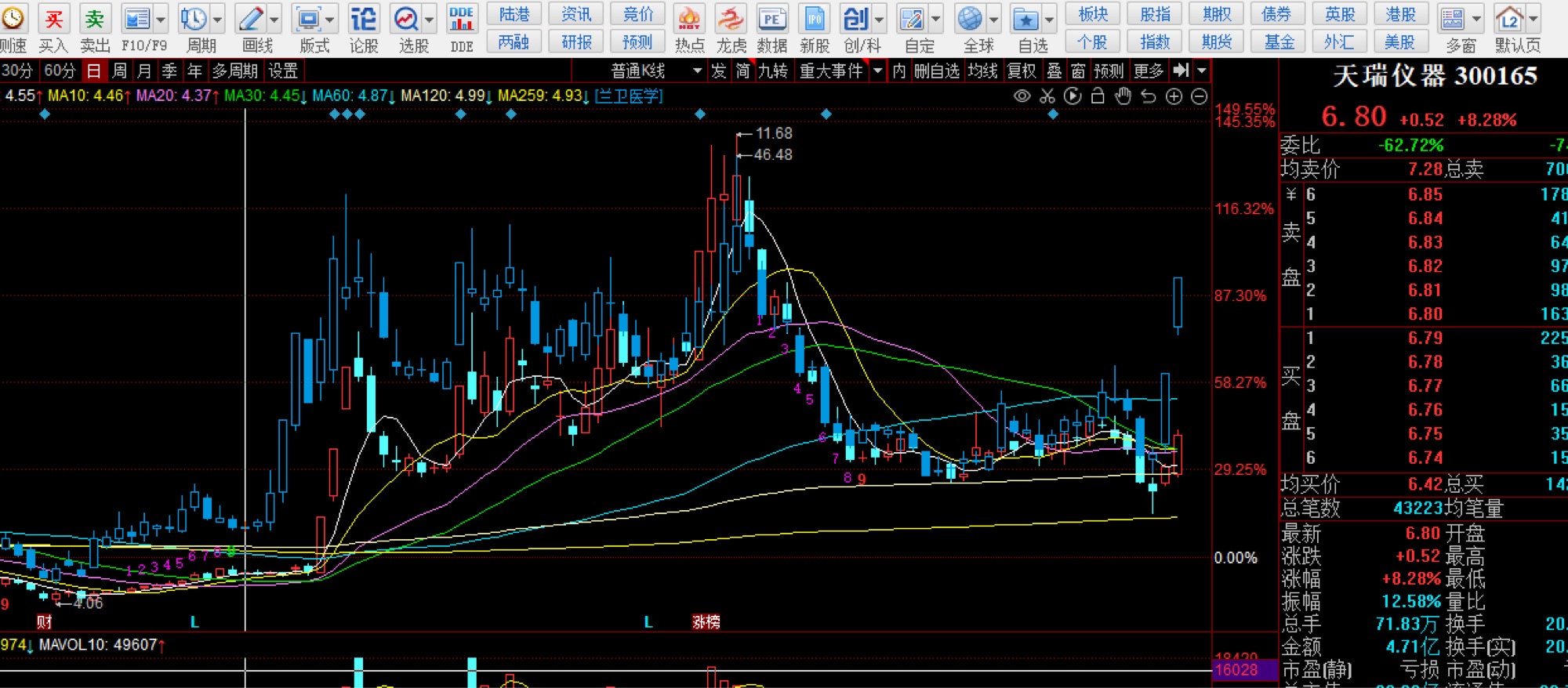
Task: Expand the 多窗 dropdown arrow
Action: coord(1476,19)
